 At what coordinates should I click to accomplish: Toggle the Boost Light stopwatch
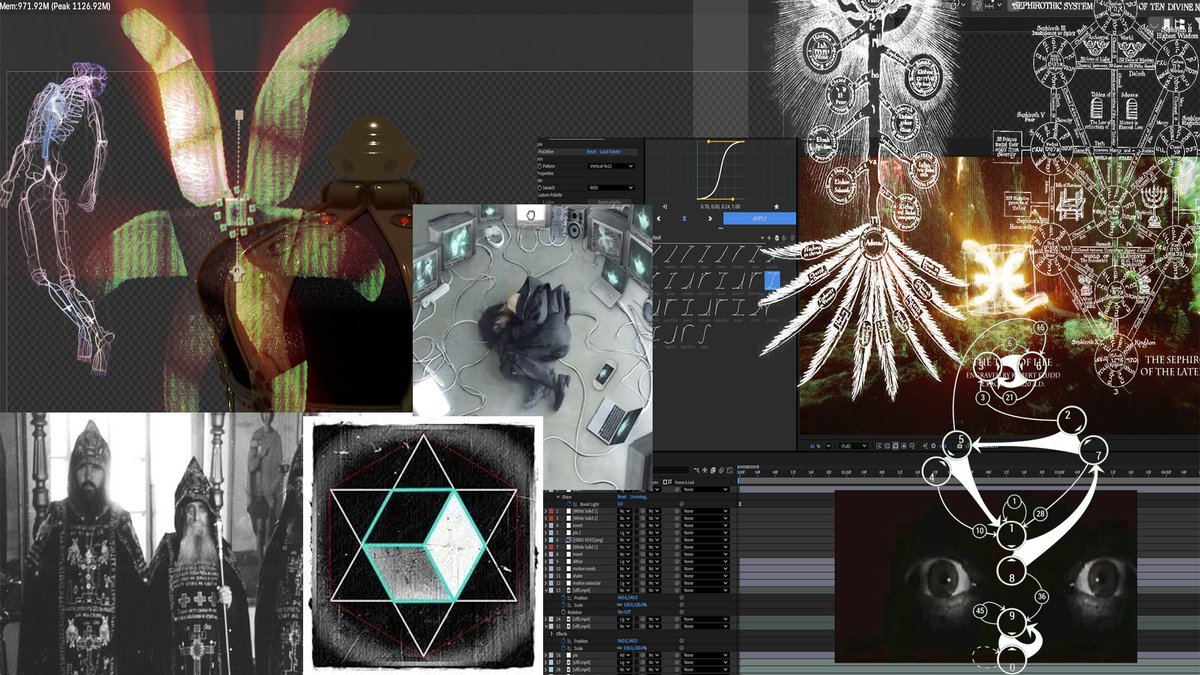(569, 504)
